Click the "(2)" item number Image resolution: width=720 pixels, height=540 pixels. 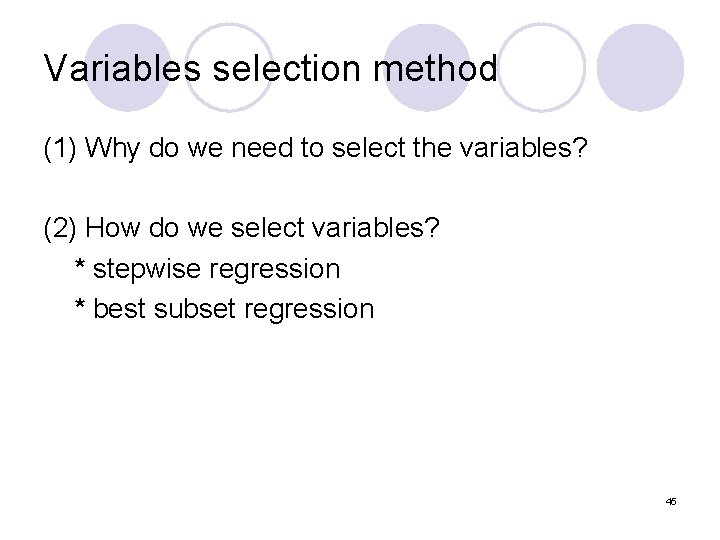click(61, 228)
